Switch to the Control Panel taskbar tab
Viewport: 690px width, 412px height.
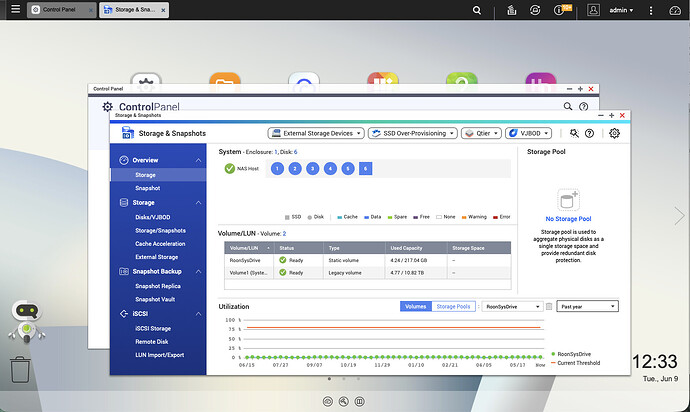tap(61, 10)
